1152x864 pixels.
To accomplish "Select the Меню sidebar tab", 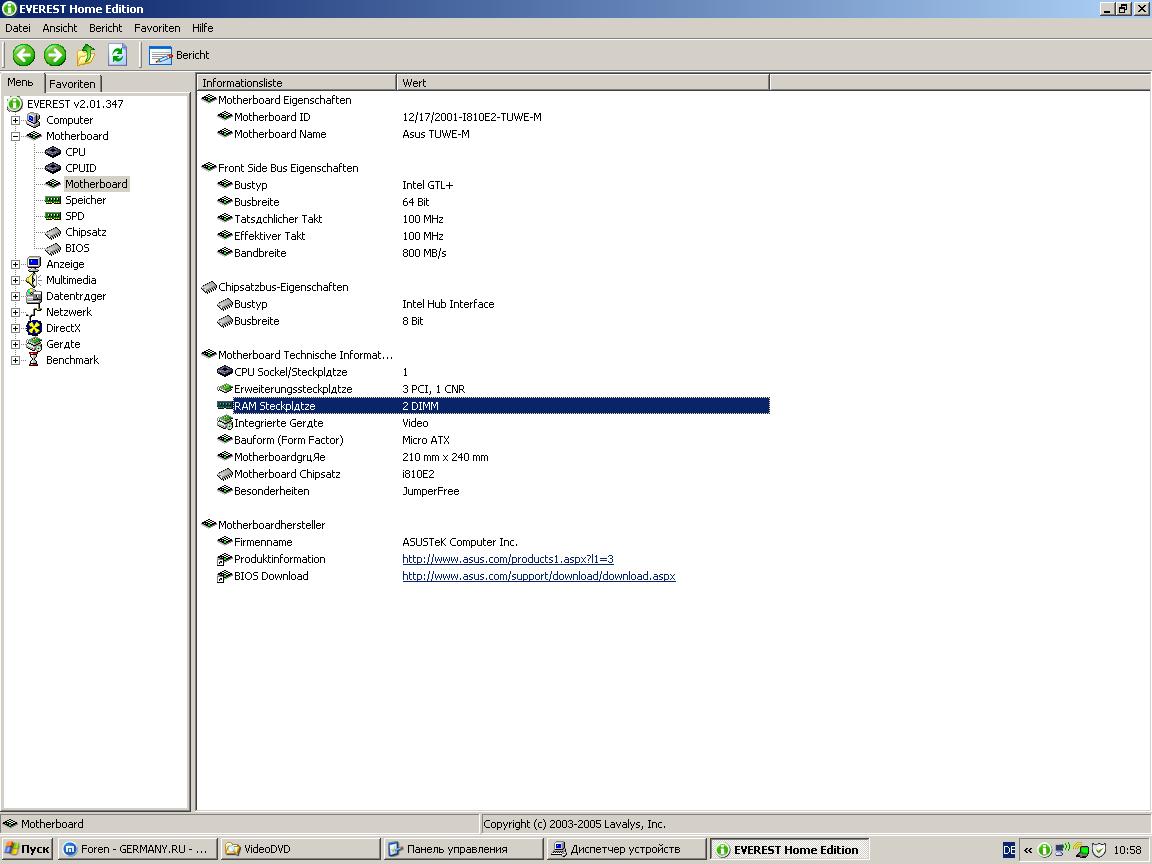I will click(21, 82).
